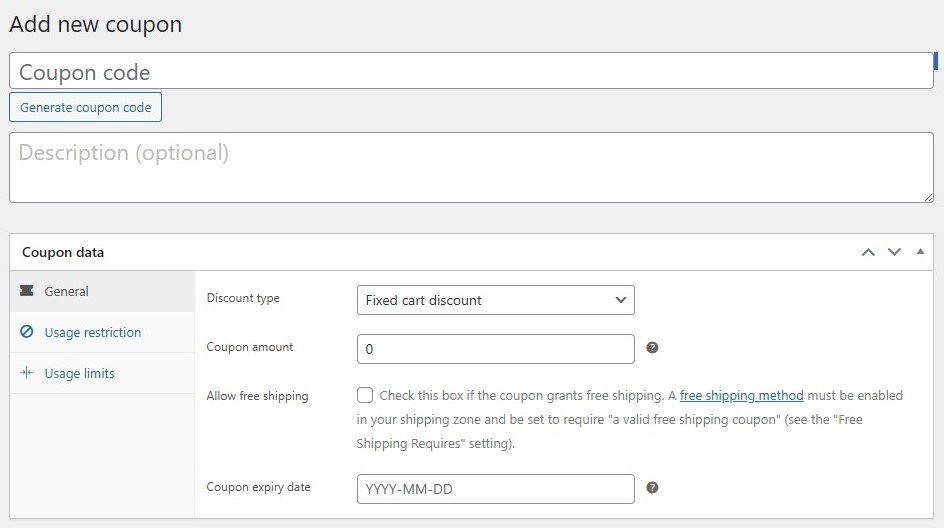The image size is (944, 528).
Task: Click the ticket icon beside General
Action: pos(26,292)
